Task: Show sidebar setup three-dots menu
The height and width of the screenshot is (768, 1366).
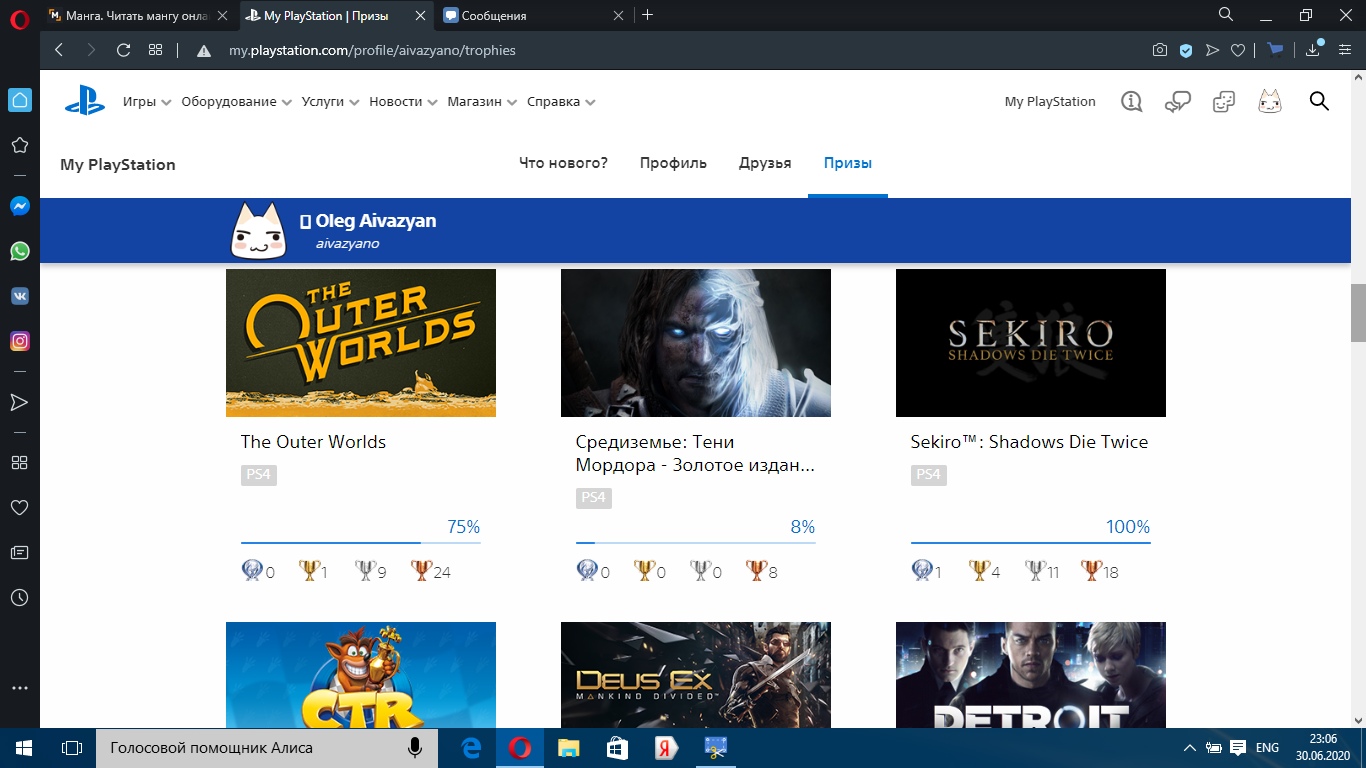Action: pos(20,688)
